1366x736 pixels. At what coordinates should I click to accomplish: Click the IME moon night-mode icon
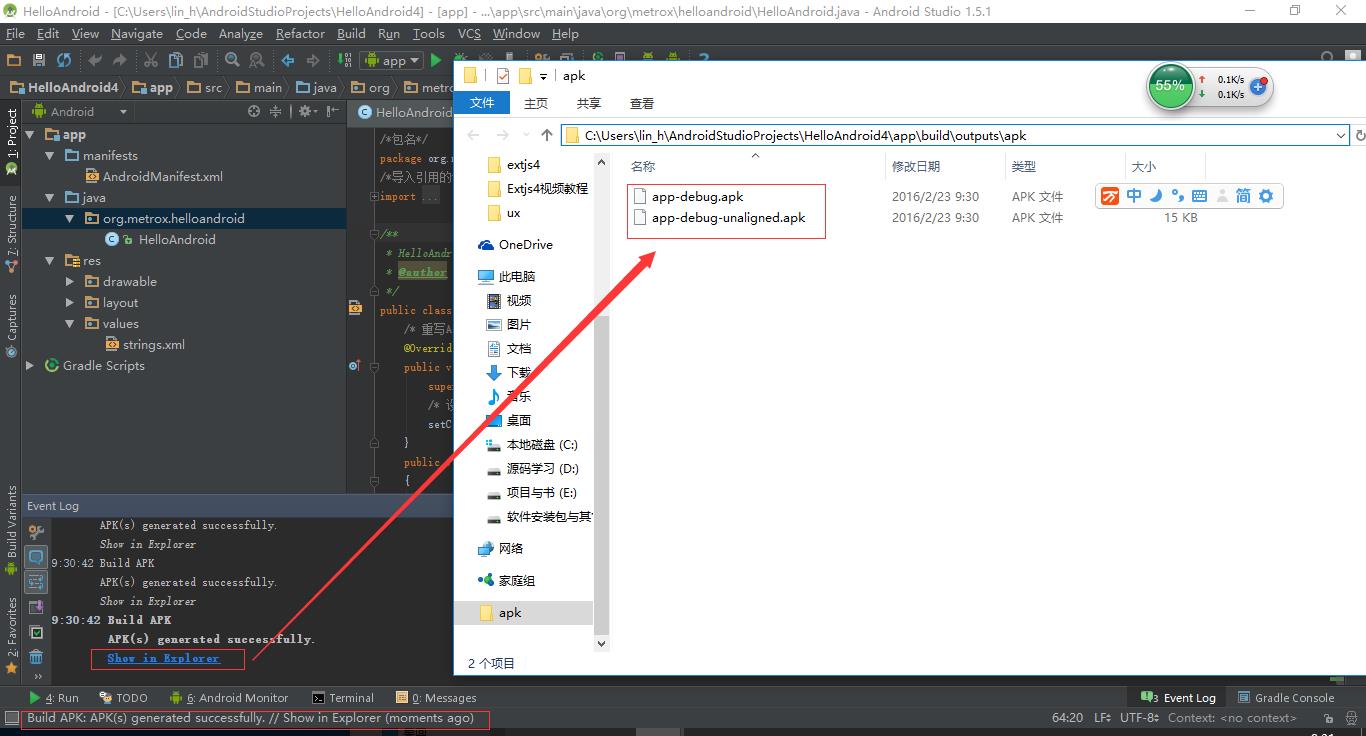[x=1156, y=196]
